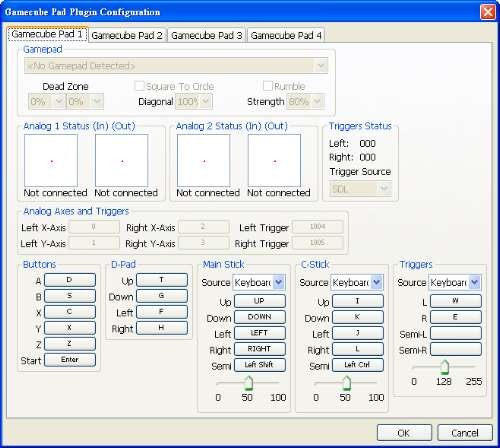Click the Right X-Axis field
500x448 pixels.
203,227
